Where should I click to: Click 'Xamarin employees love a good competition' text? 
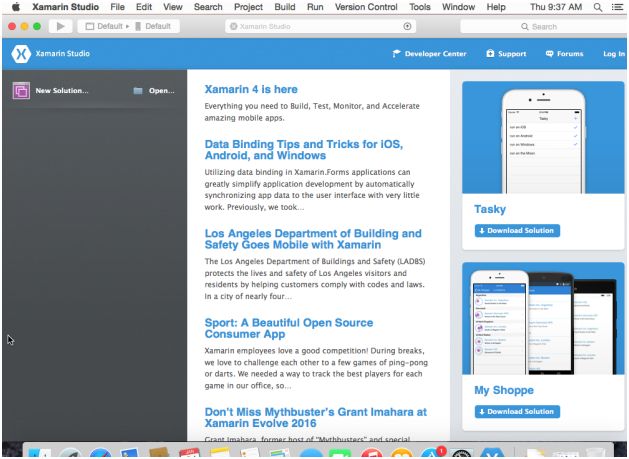(x=316, y=368)
